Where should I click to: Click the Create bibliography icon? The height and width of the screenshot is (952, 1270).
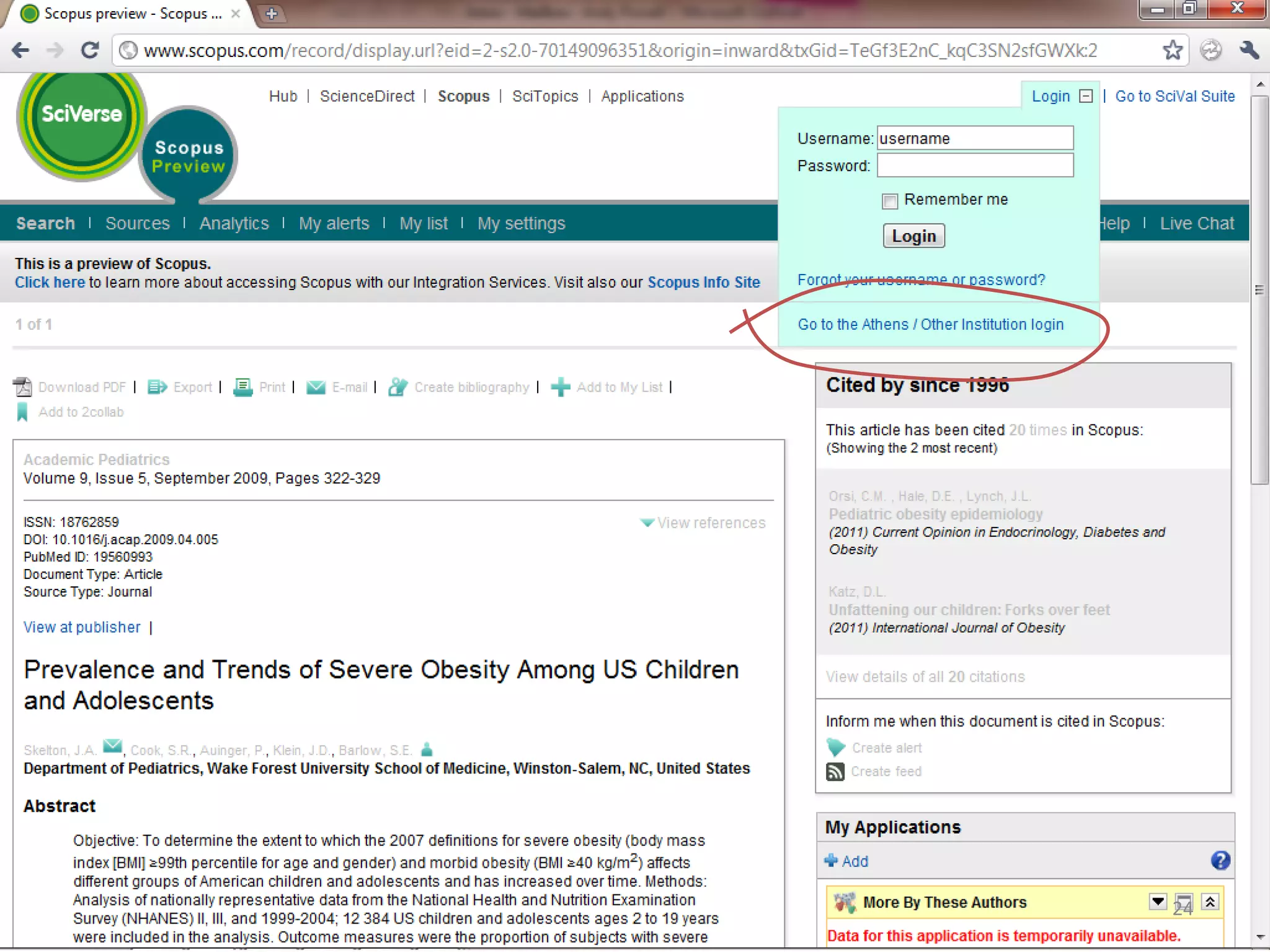(x=397, y=387)
